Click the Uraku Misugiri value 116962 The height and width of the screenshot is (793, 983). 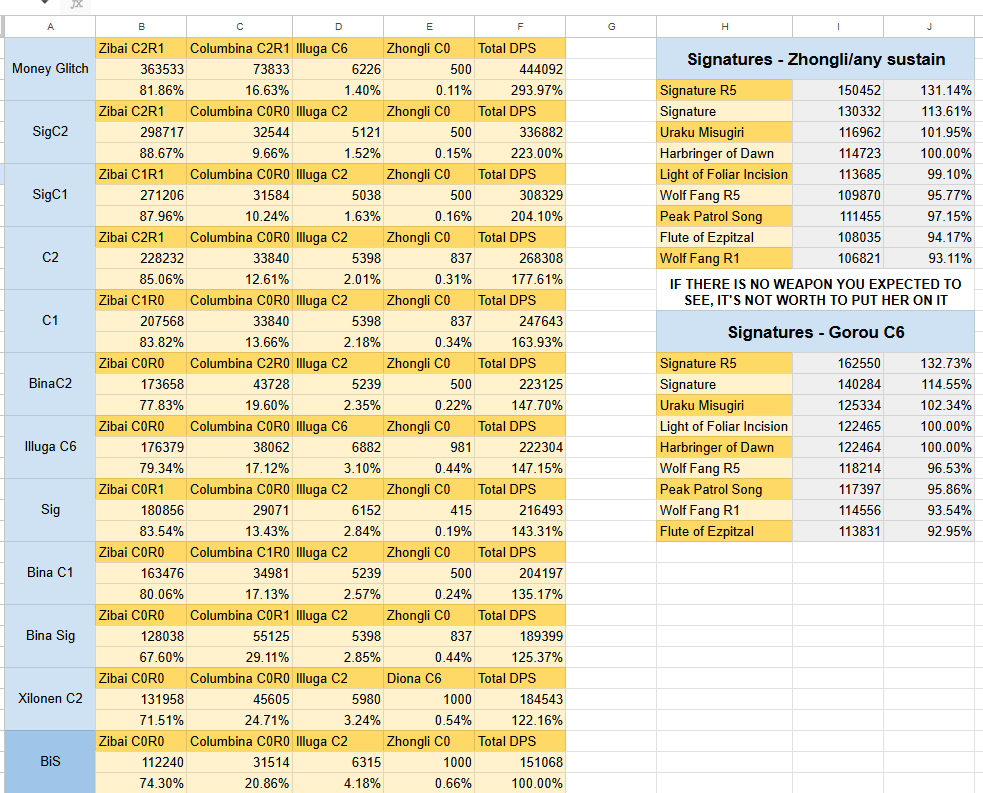coord(838,132)
